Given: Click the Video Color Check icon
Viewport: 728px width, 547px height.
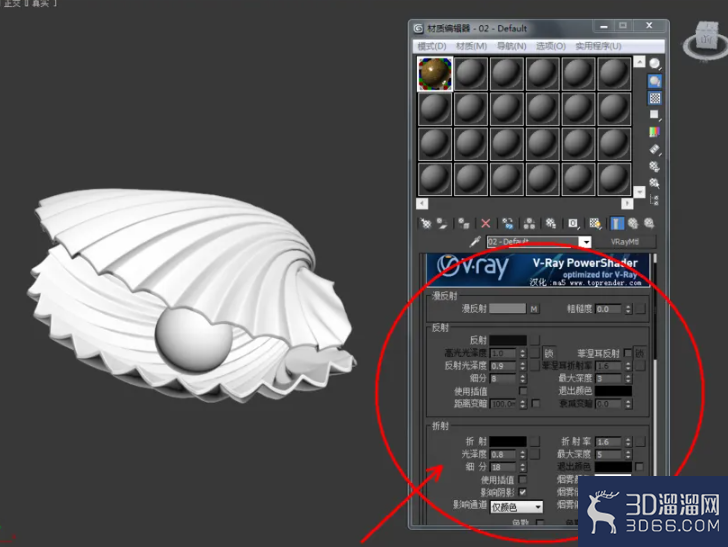Looking at the screenshot, I should [x=655, y=132].
